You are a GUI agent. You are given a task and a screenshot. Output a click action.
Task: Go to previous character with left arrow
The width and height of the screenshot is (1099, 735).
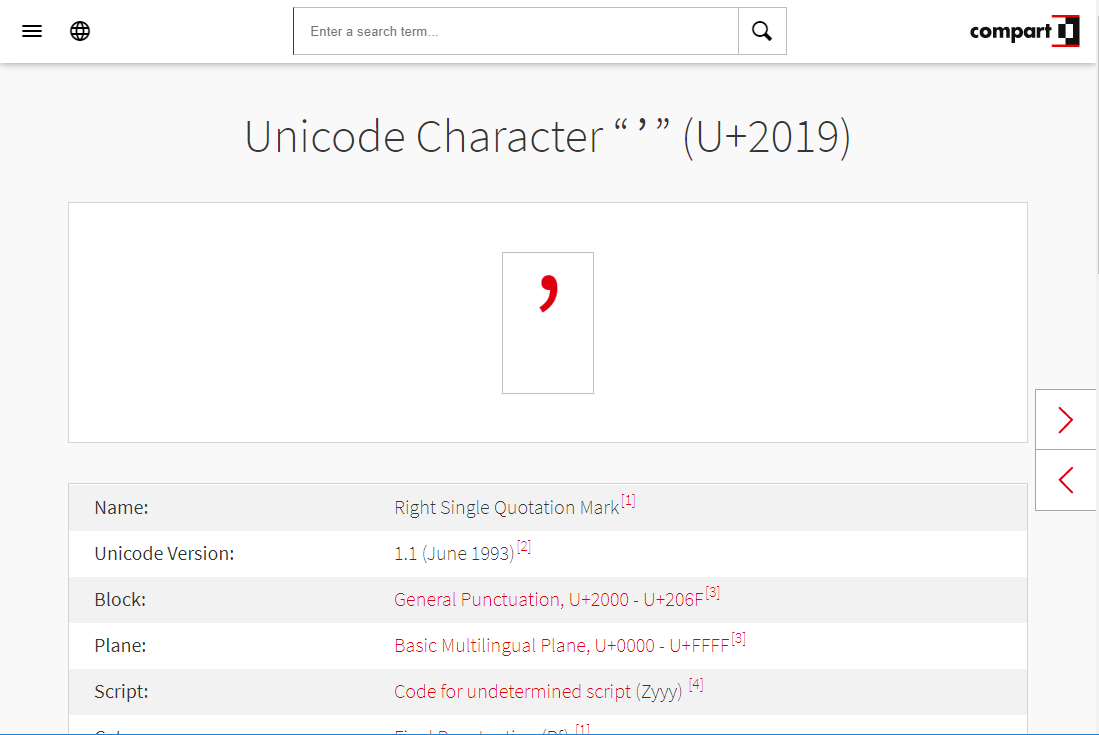[x=1066, y=480]
